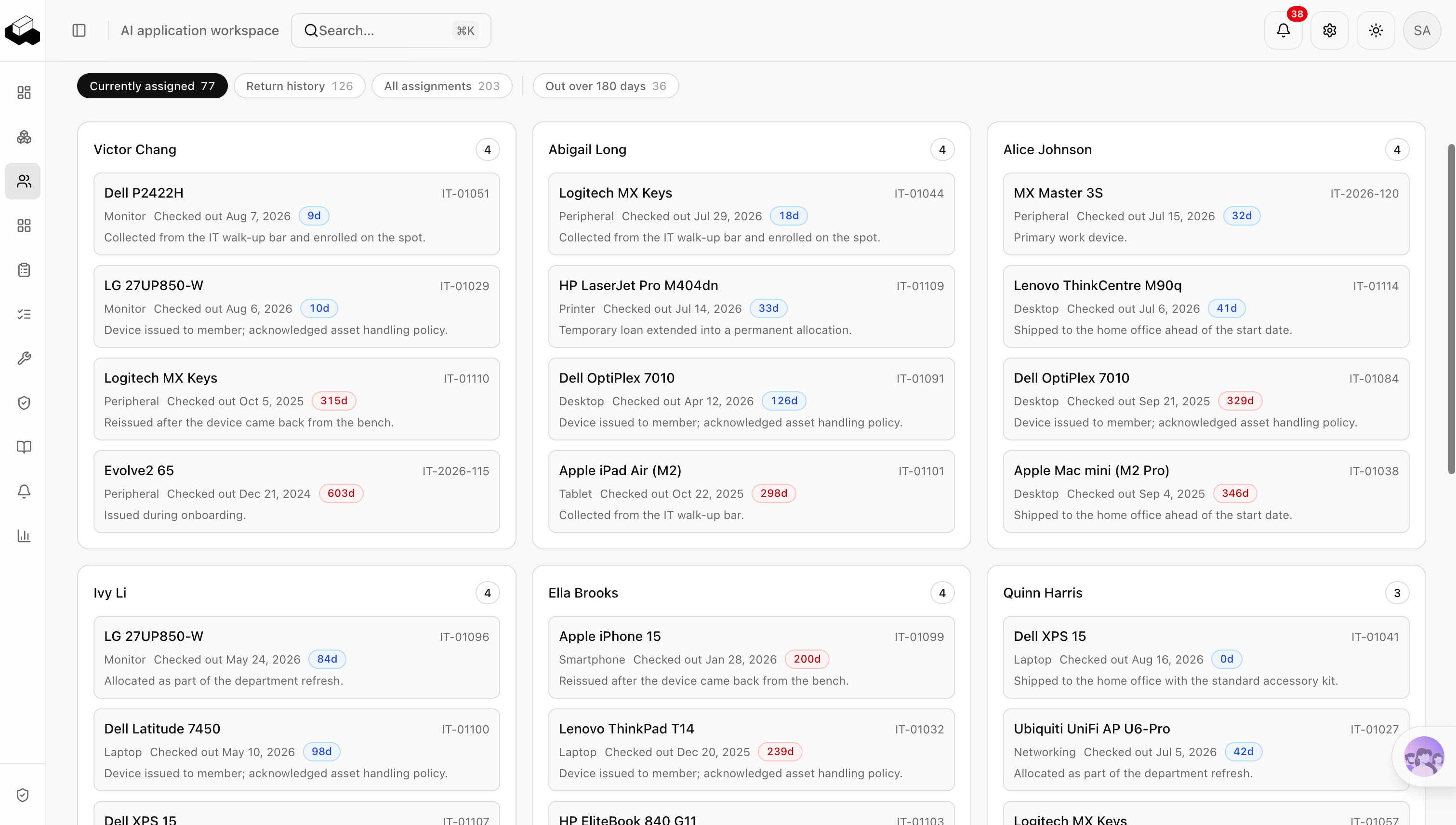
Task: Click Quinn Harris's count badge showing 3
Action: pyautogui.click(x=1397, y=593)
